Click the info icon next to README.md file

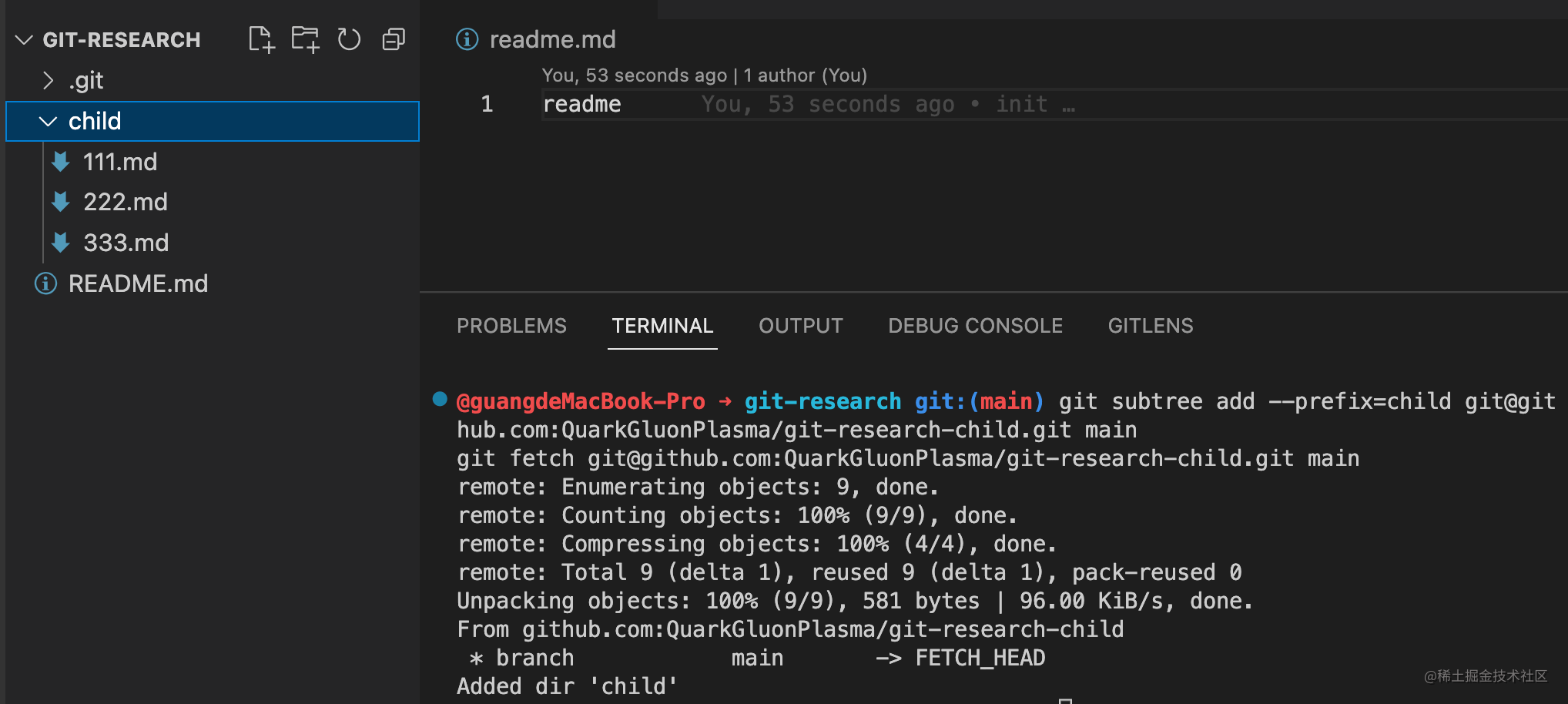(45, 283)
